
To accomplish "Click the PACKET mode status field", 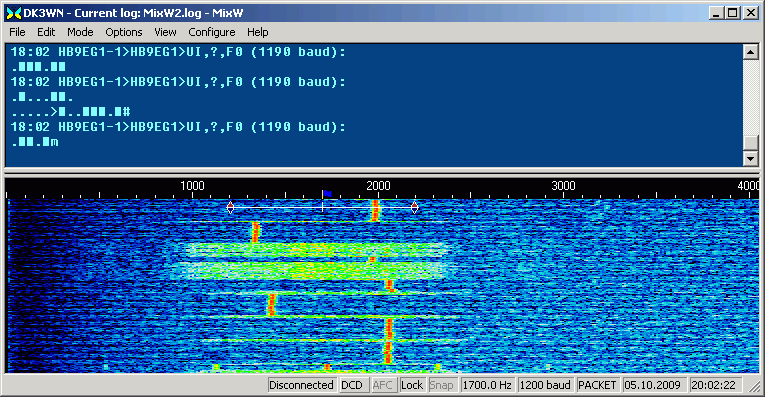I will point(597,385).
